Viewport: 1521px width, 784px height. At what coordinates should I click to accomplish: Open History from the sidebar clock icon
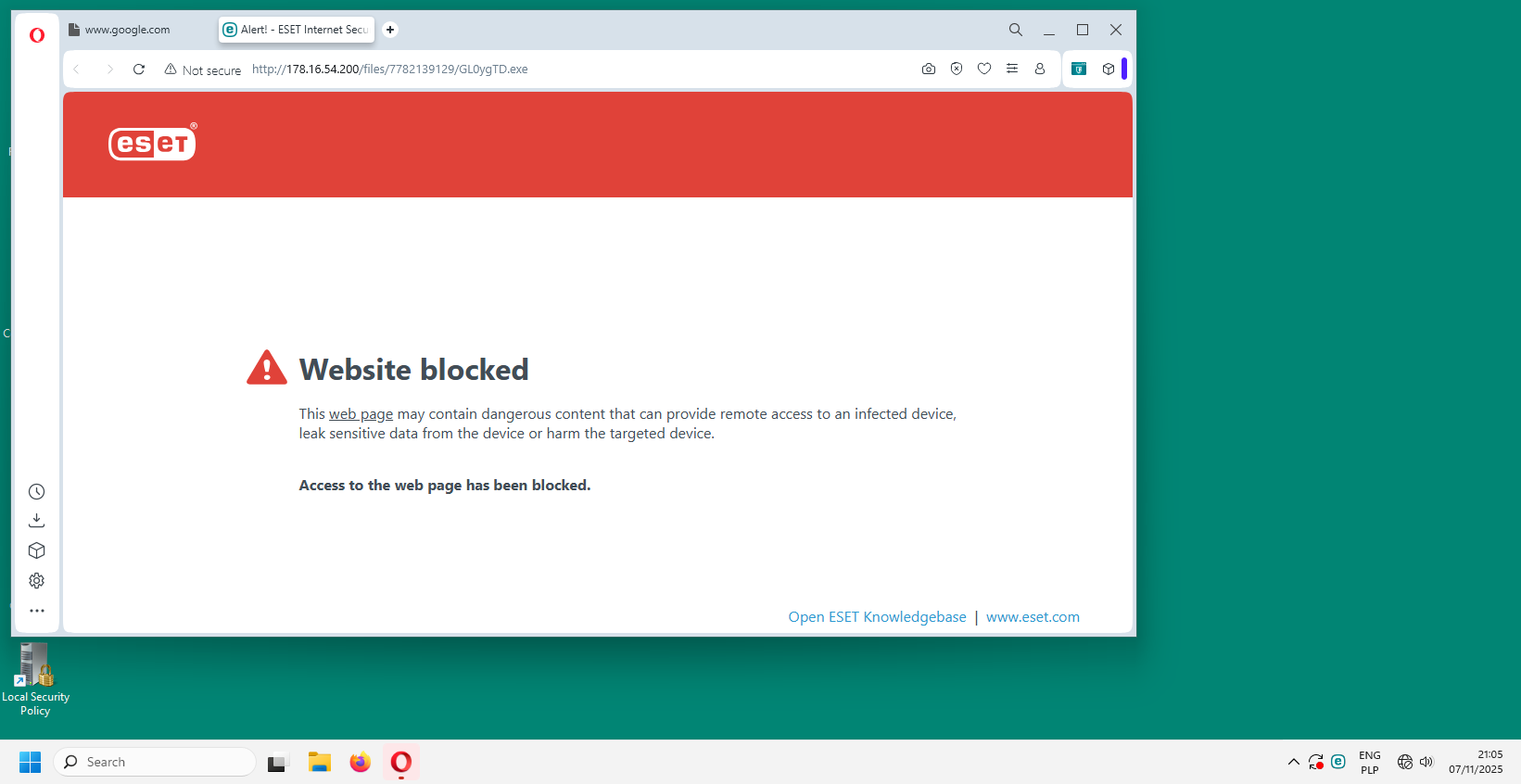click(37, 492)
